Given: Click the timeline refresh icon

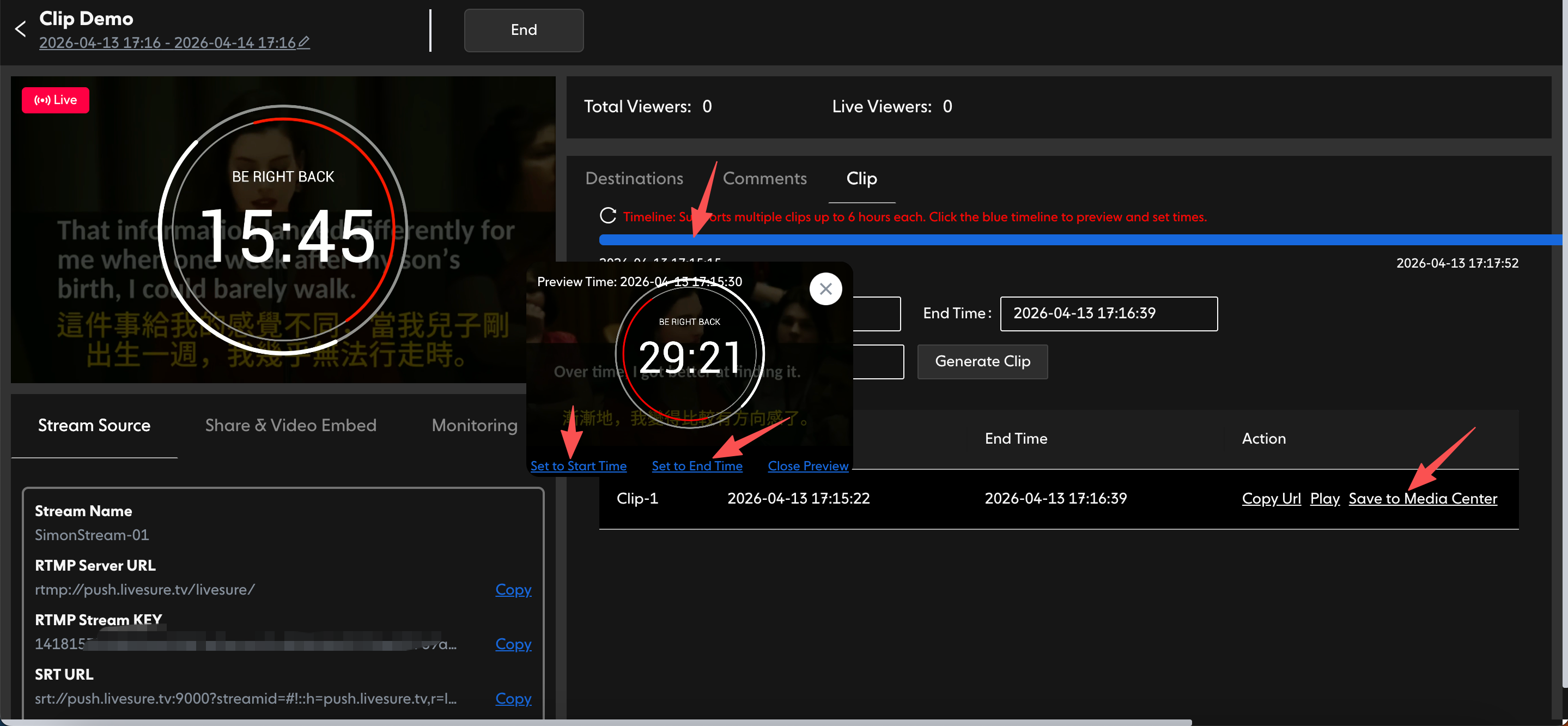Looking at the screenshot, I should tap(607, 216).
